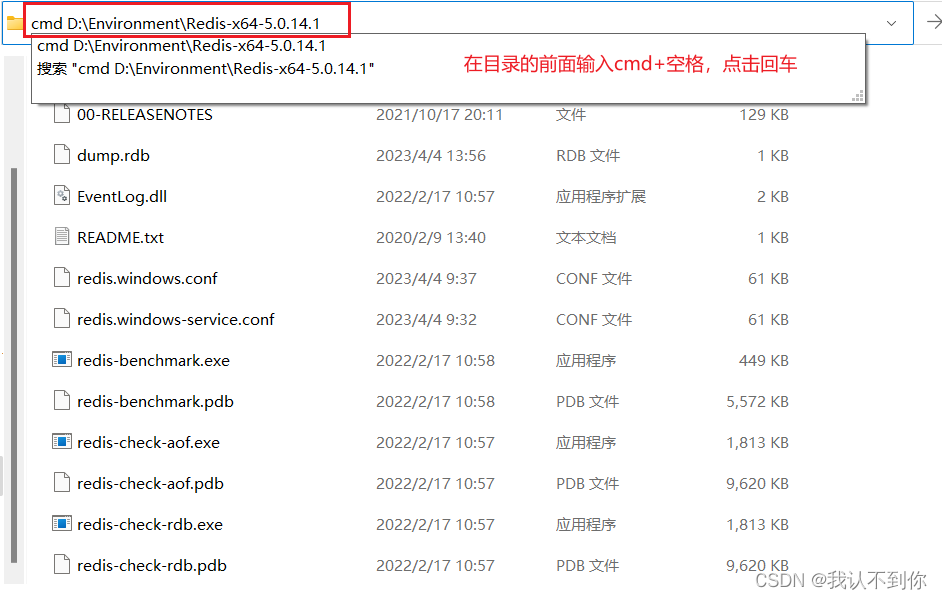Click the README.txt document icon

pyautogui.click(x=62, y=237)
